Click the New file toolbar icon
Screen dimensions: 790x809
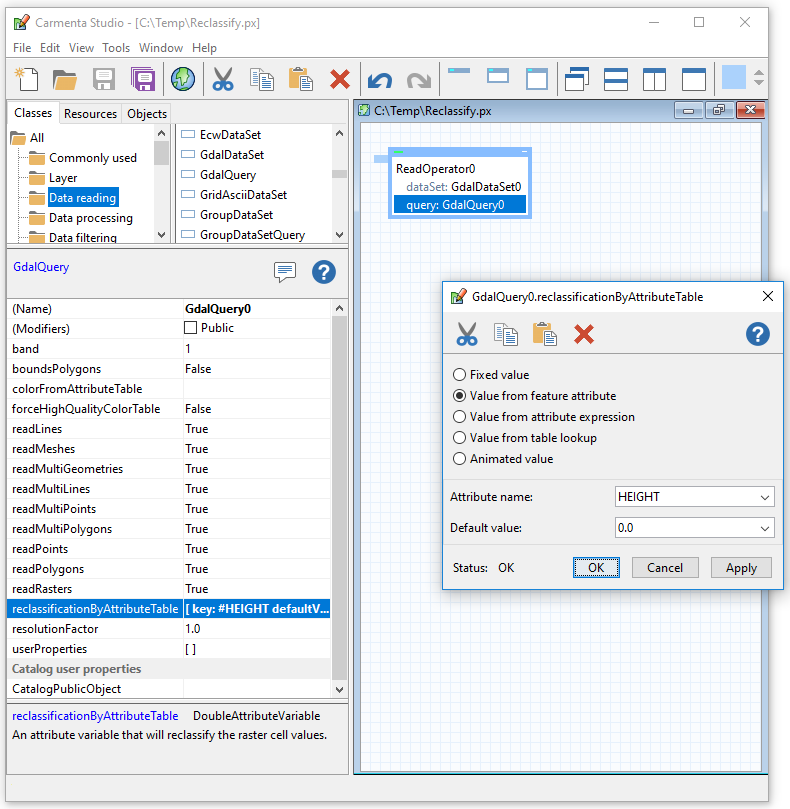tap(25, 78)
